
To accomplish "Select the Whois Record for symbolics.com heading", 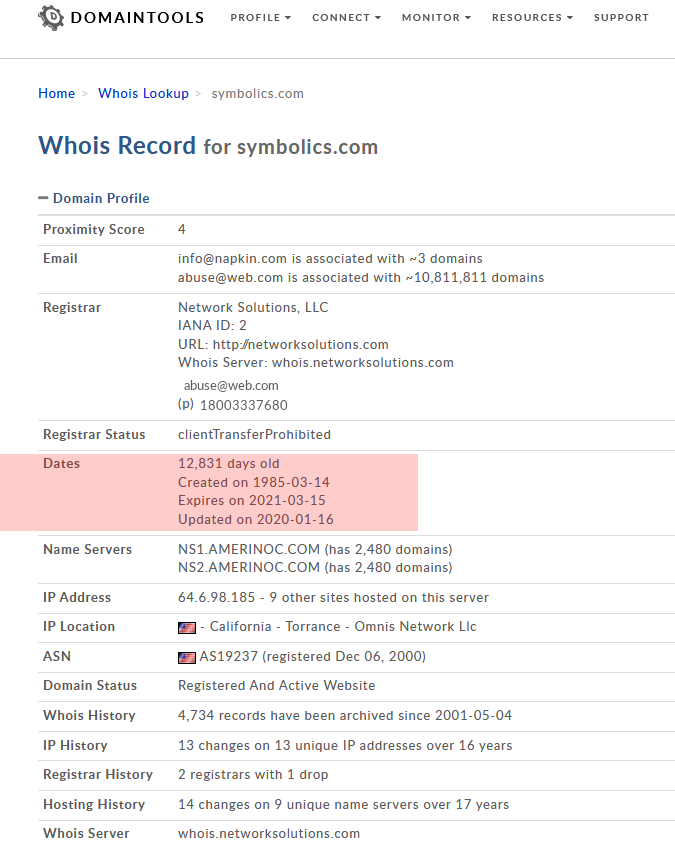I will pyautogui.click(x=208, y=146).
